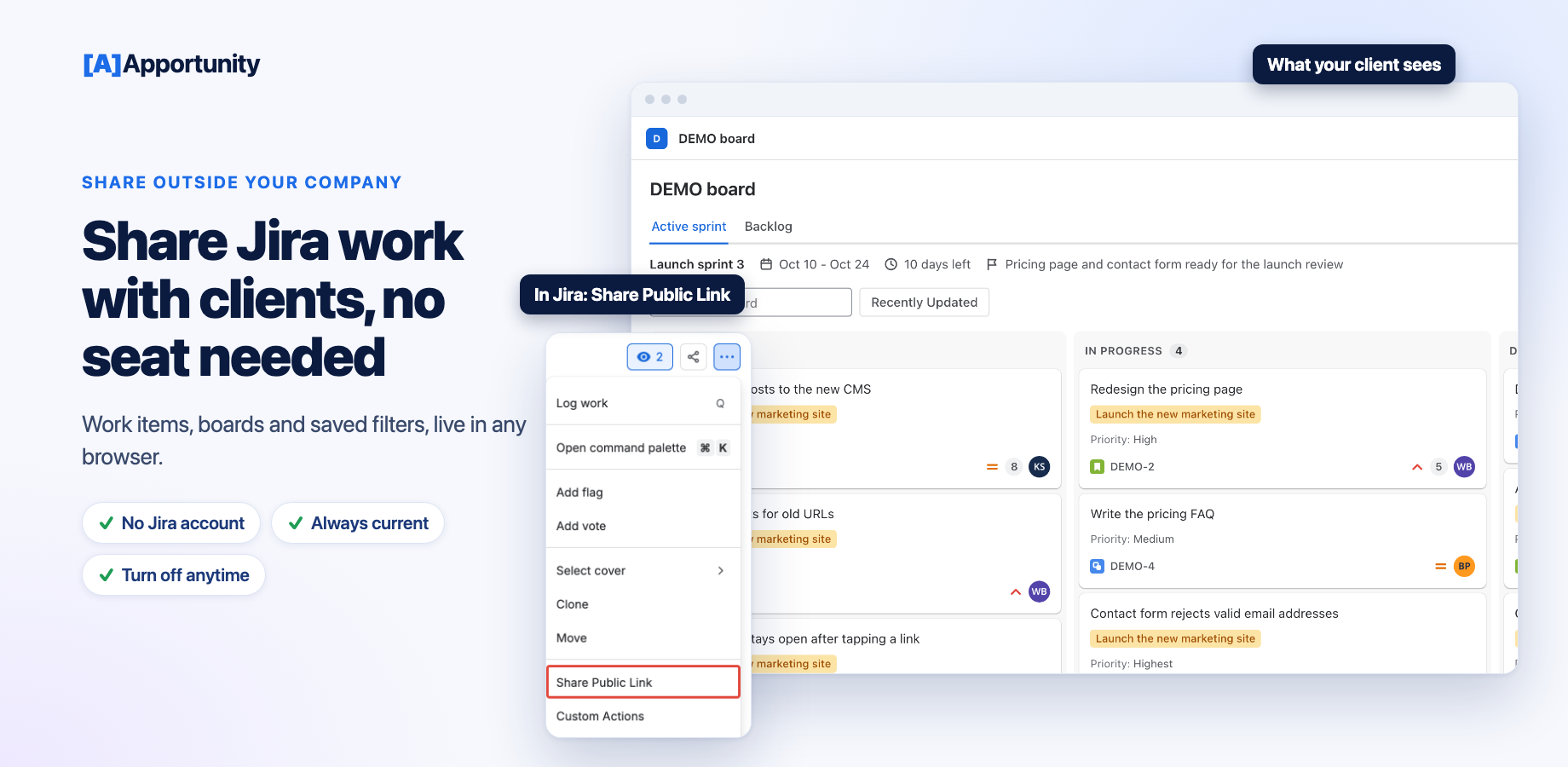Click the DEMO-2 story type icon
This screenshot has width=1568, height=767.
click(x=1098, y=467)
